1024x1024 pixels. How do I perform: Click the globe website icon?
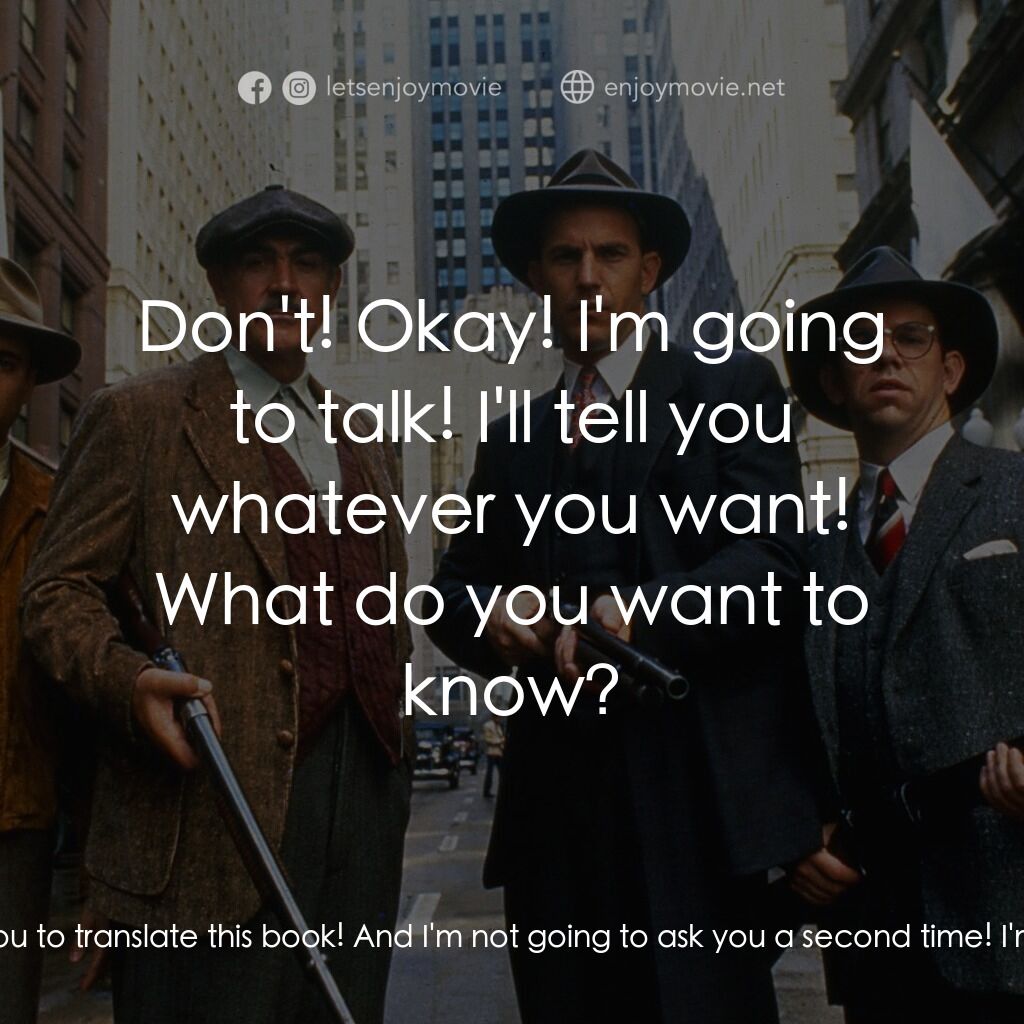(x=577, y=87)
